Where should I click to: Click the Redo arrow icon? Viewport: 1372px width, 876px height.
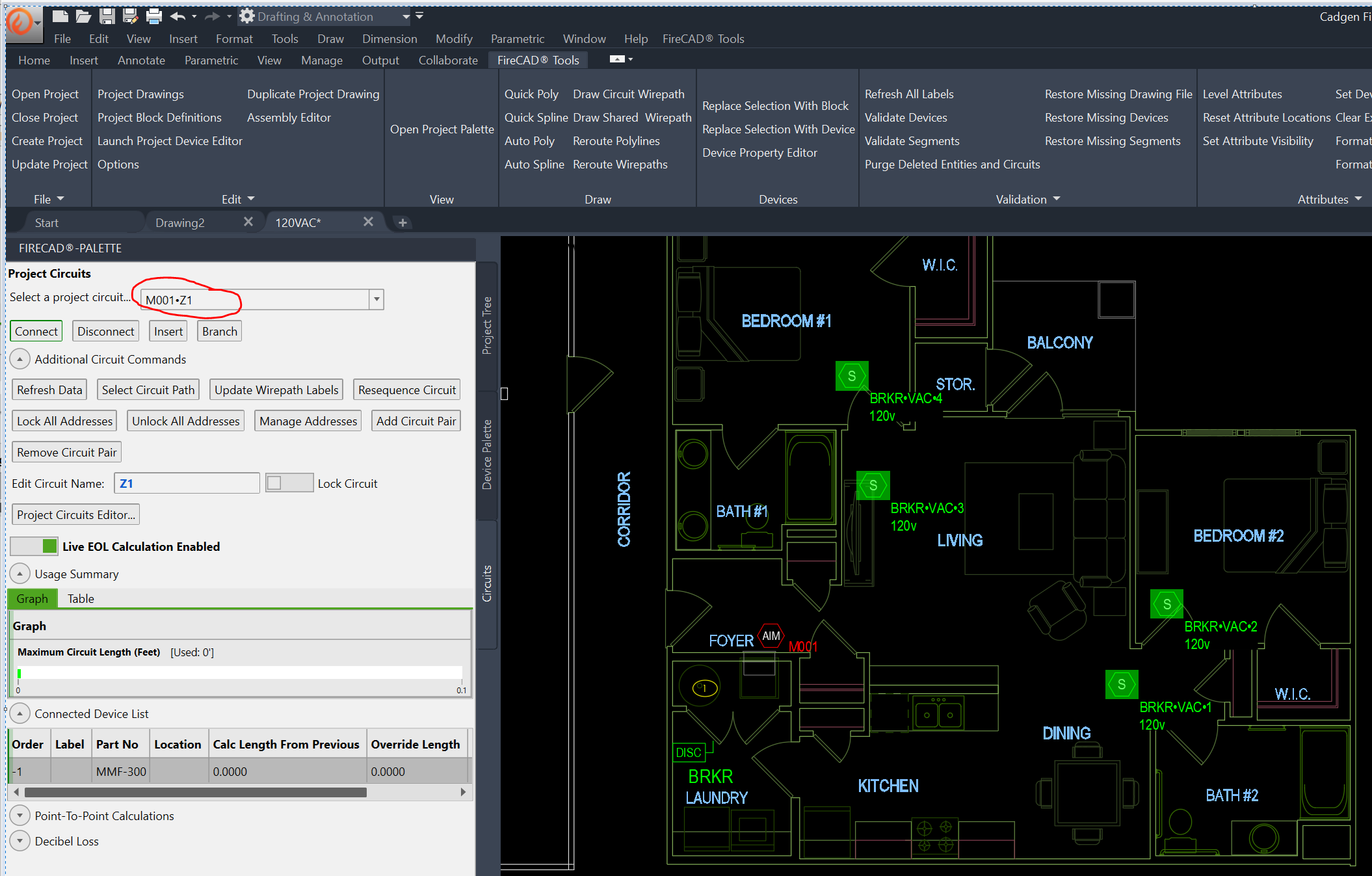pos(212,16)
